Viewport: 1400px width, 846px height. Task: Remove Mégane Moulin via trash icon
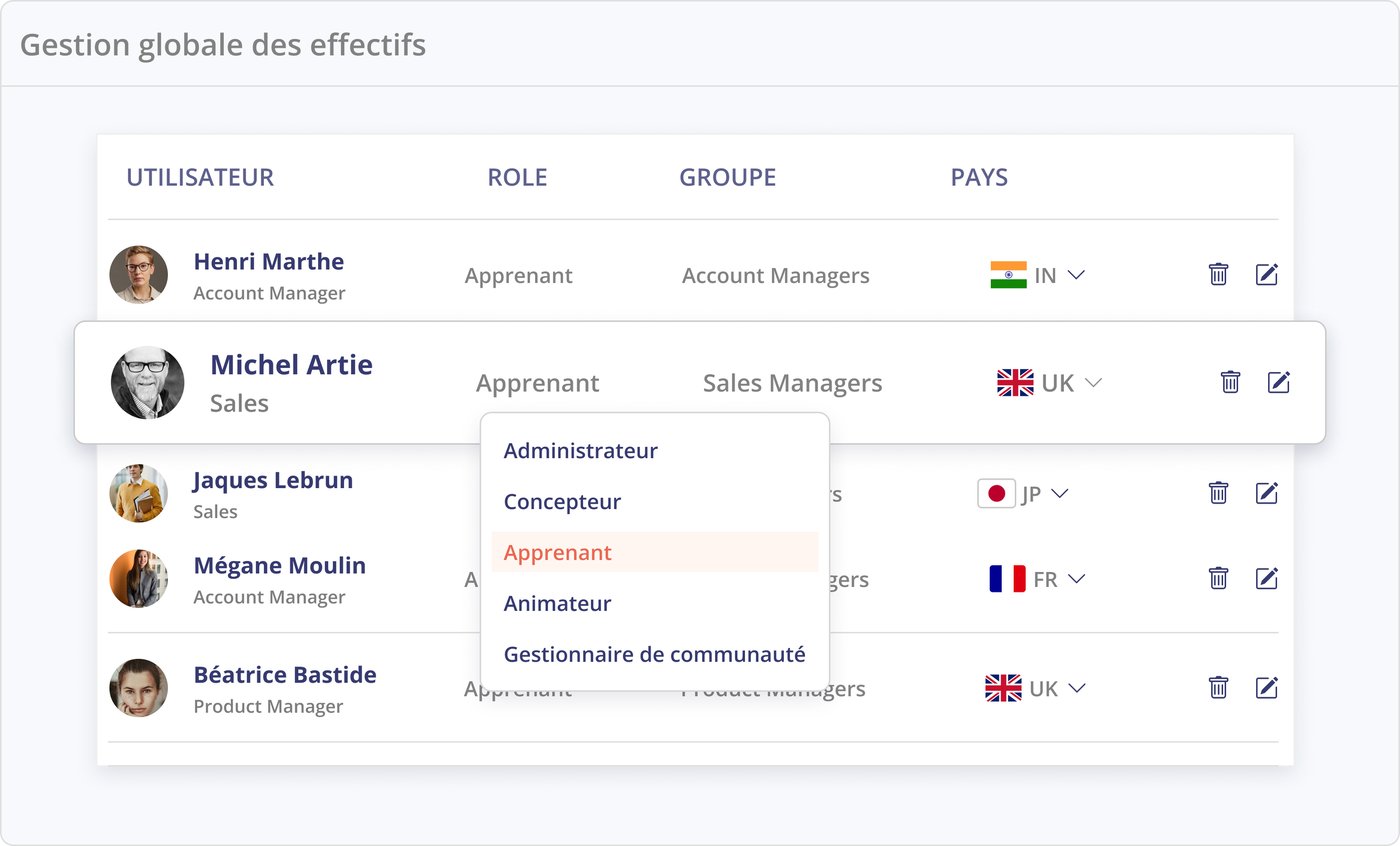[x=1218, y=578]
